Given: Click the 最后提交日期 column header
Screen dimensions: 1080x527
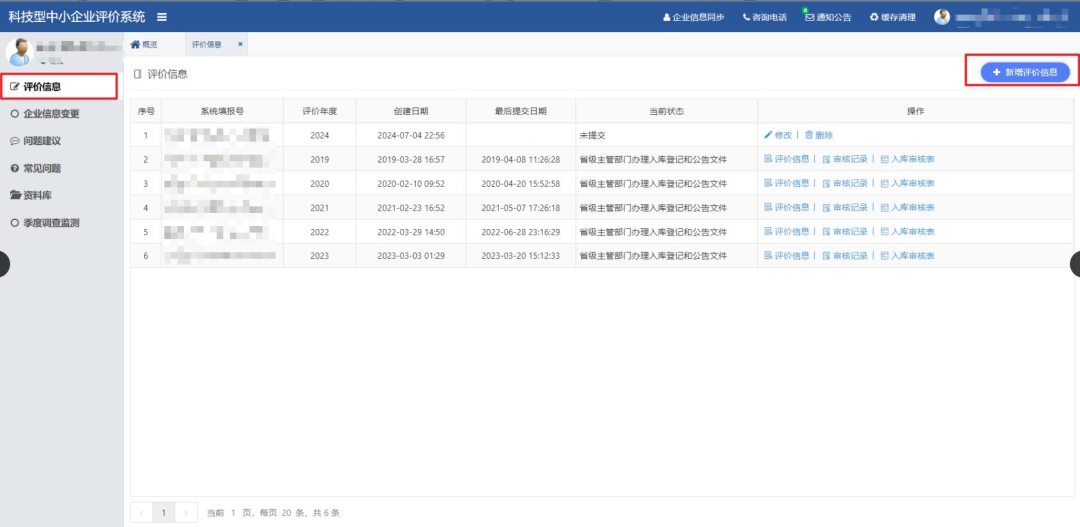Looking at the screenshot, I should pos(521,111).
